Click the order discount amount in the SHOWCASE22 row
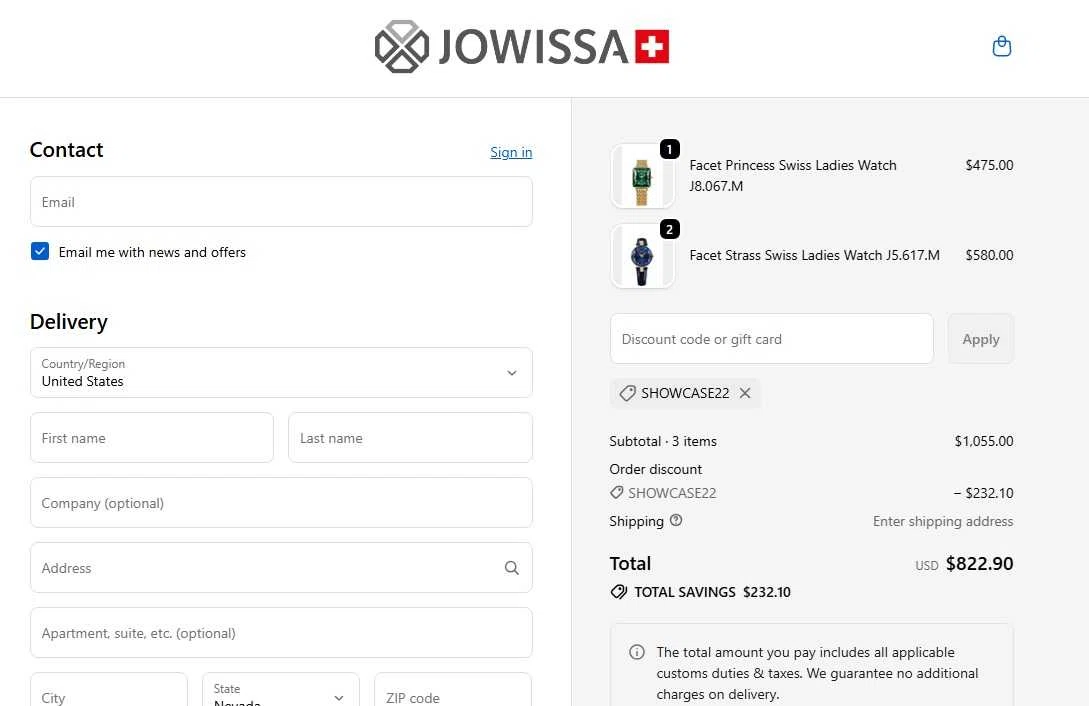This screenshot has height=706, width=1089. [983, 493]
